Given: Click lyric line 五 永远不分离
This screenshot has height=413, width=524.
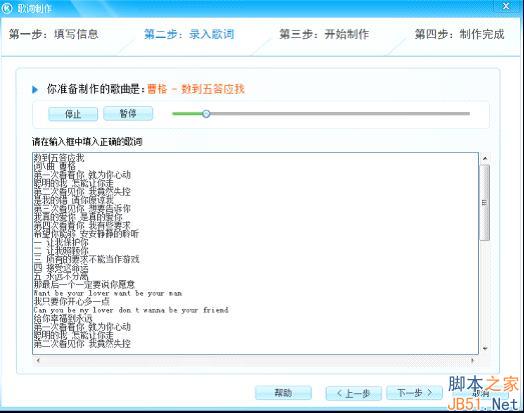Looking at the screenshot, I should point(61,276).
